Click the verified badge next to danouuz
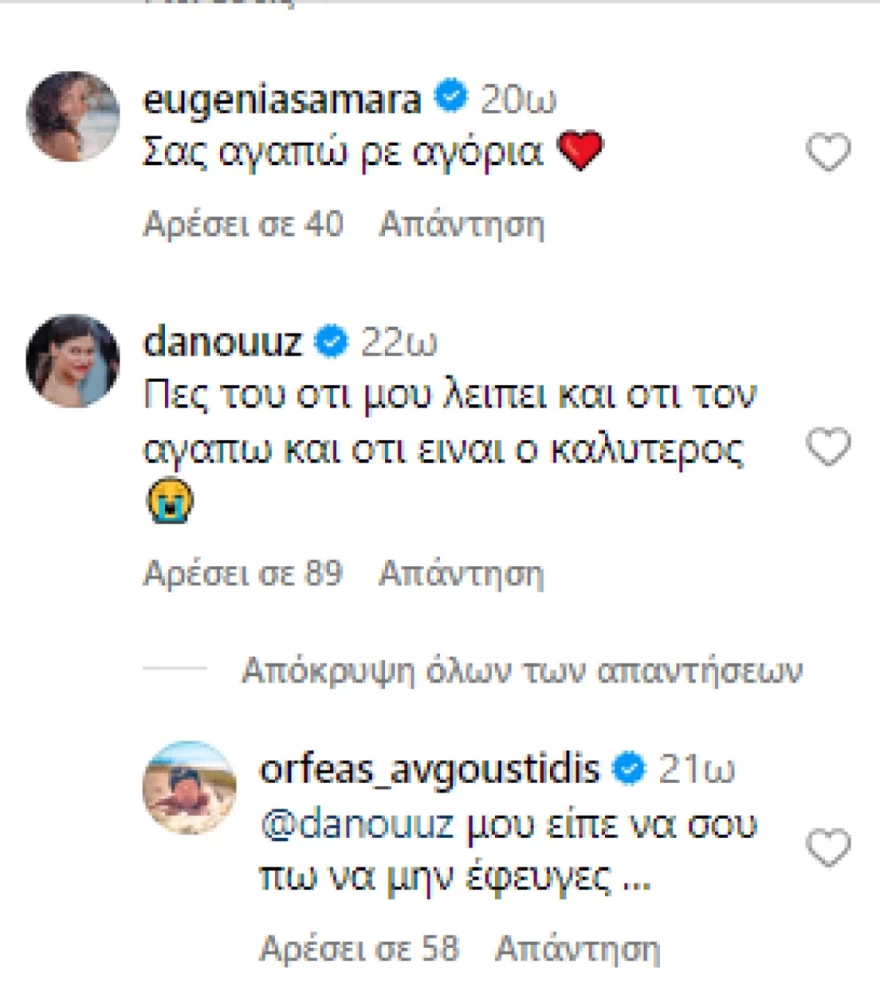Viewport: 880px width, 1003px height. pos(327,342)
